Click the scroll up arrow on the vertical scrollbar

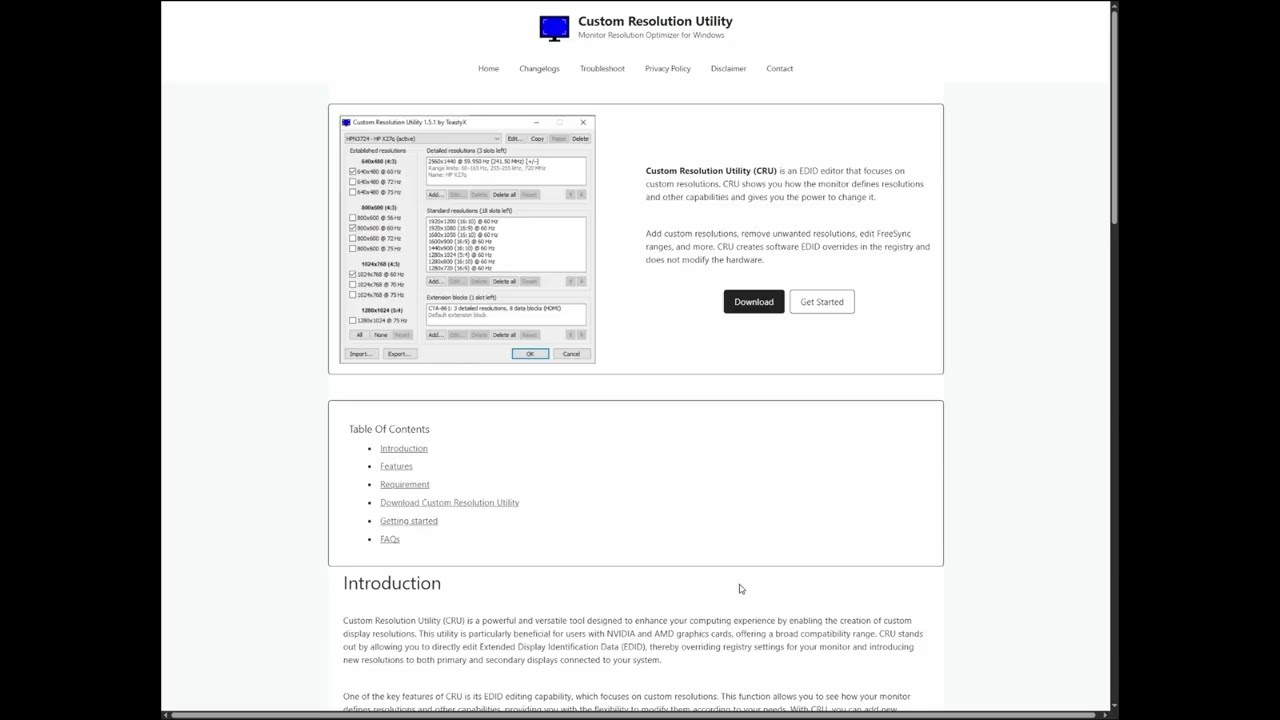(1114, 7)
